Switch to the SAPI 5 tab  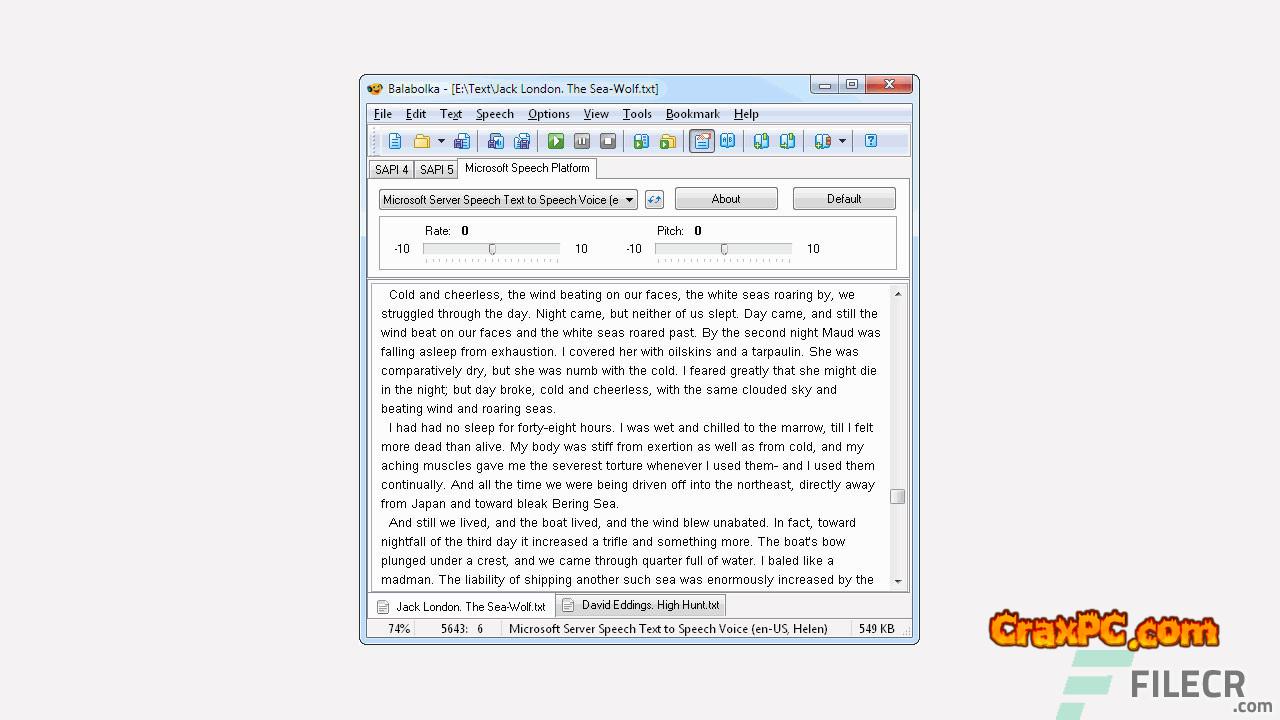[436, 170]
